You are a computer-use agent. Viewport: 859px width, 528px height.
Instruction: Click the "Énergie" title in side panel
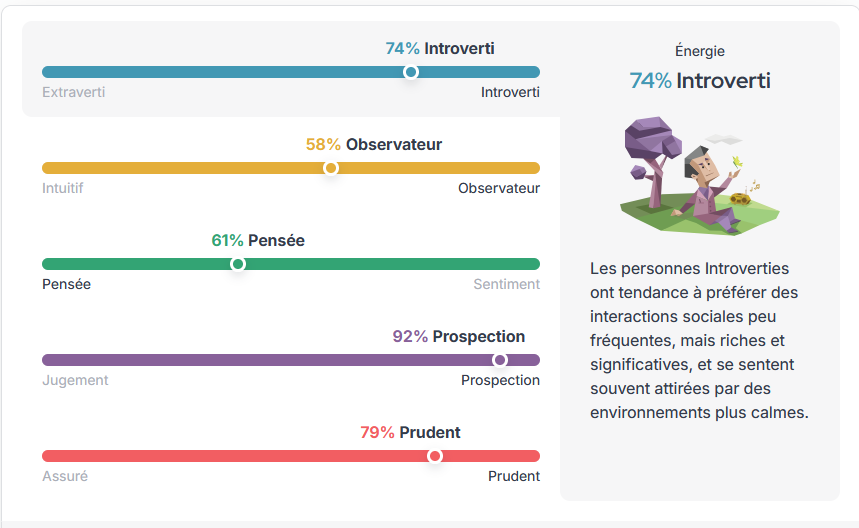700,51
